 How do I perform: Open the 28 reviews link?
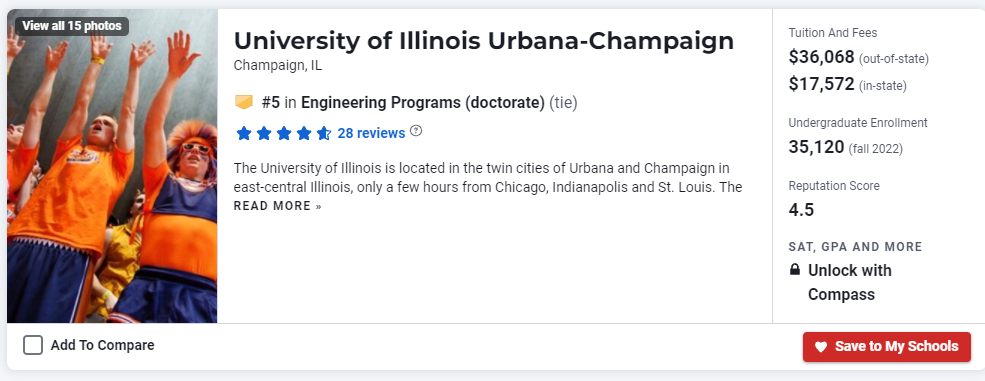[371, 133]
